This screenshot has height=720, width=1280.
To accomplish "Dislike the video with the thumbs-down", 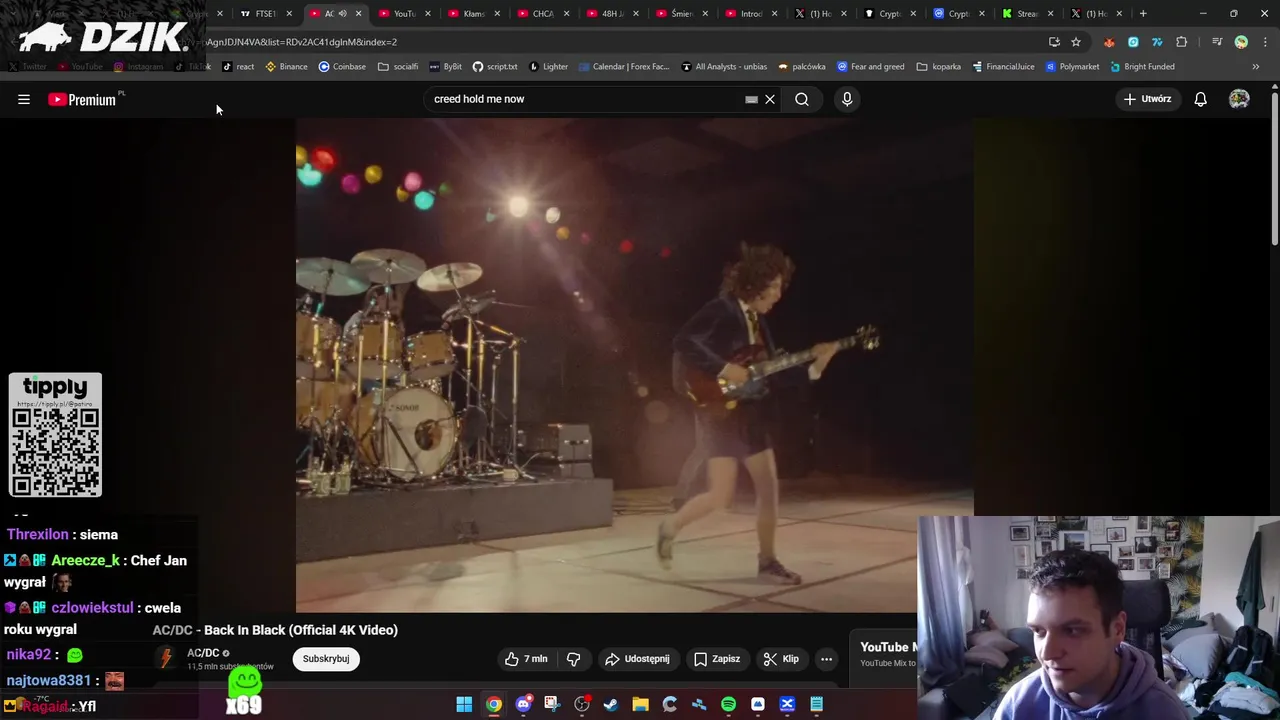I will (574, 659).
